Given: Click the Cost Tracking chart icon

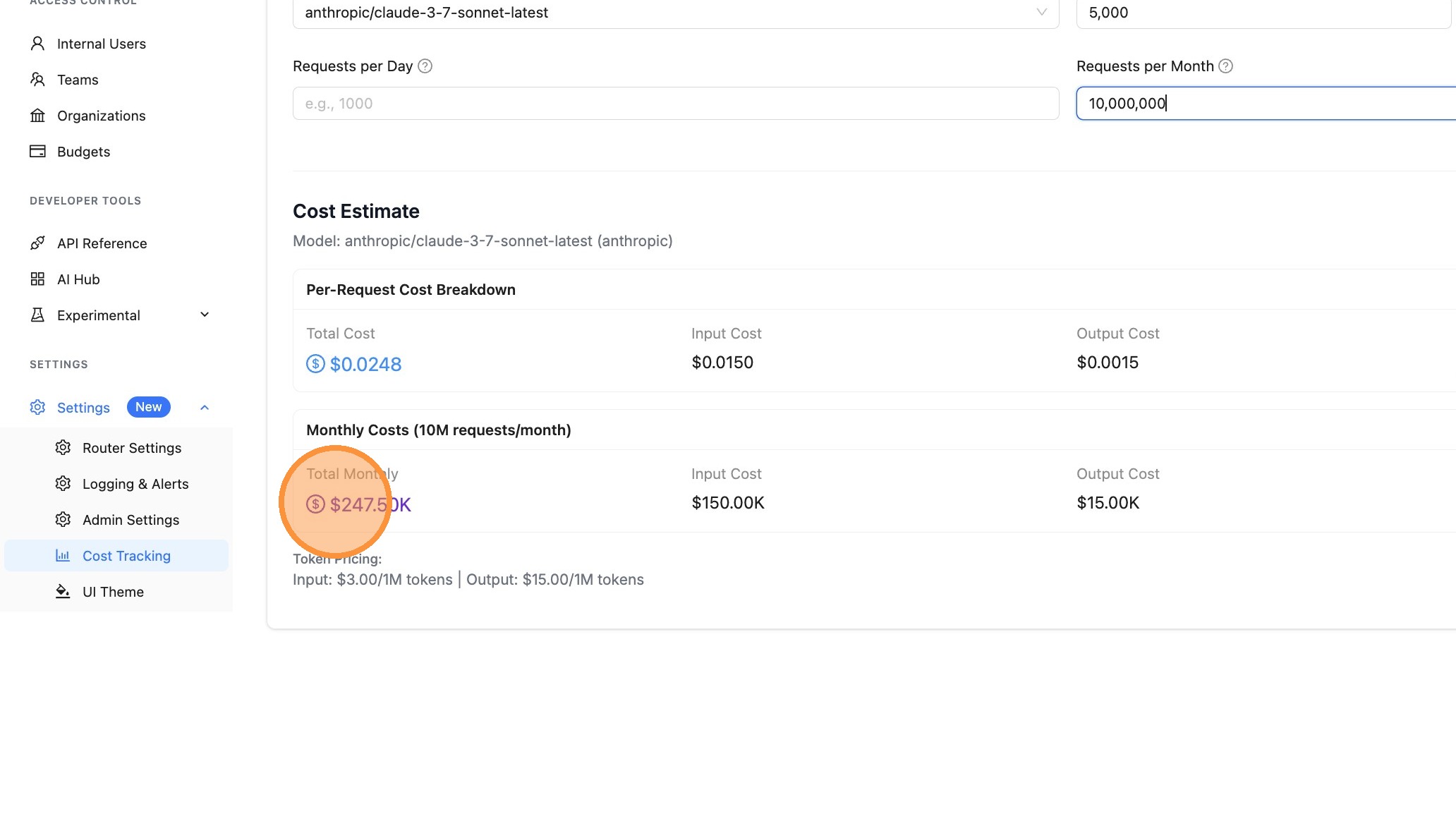Looking at the screenshot, I should [x=63, y=555].
